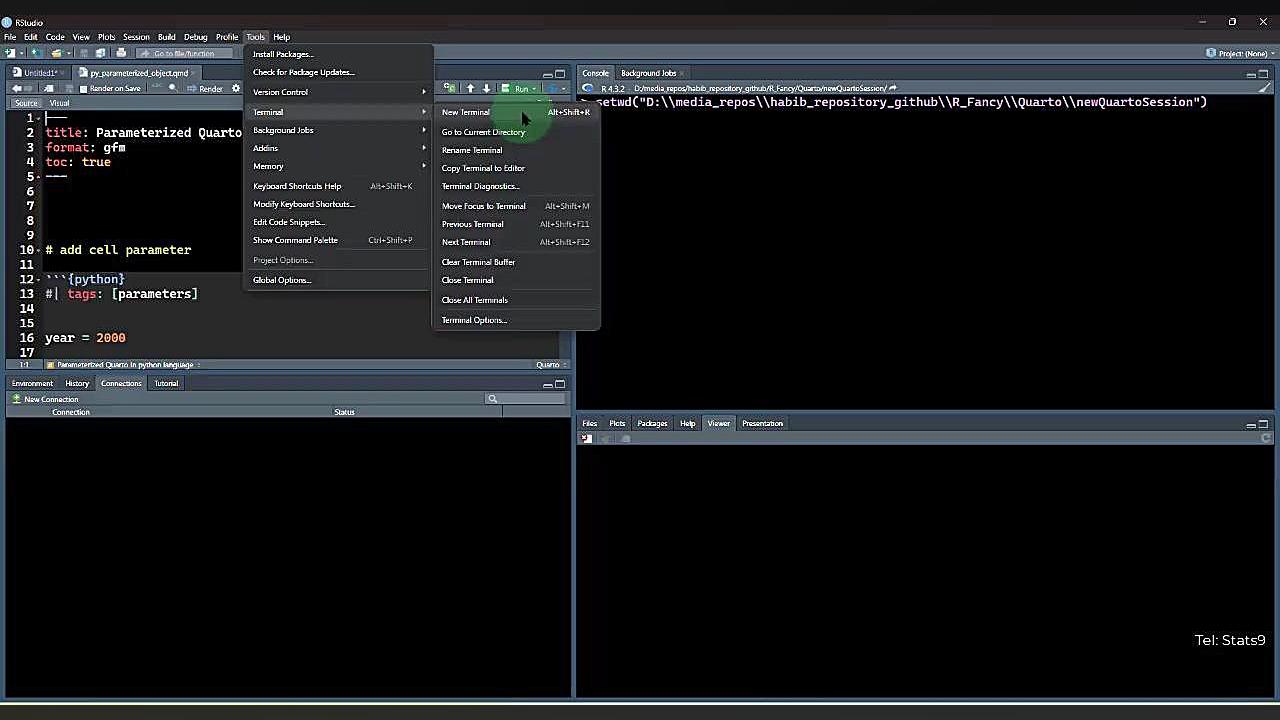The height and width of the screenshot is (720, 1280).
Task: Open Terminal Diagnostics
Action: (516, 186)
